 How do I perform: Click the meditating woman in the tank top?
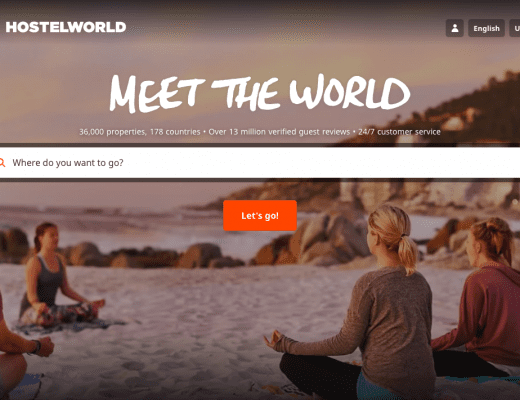(58, 275)
